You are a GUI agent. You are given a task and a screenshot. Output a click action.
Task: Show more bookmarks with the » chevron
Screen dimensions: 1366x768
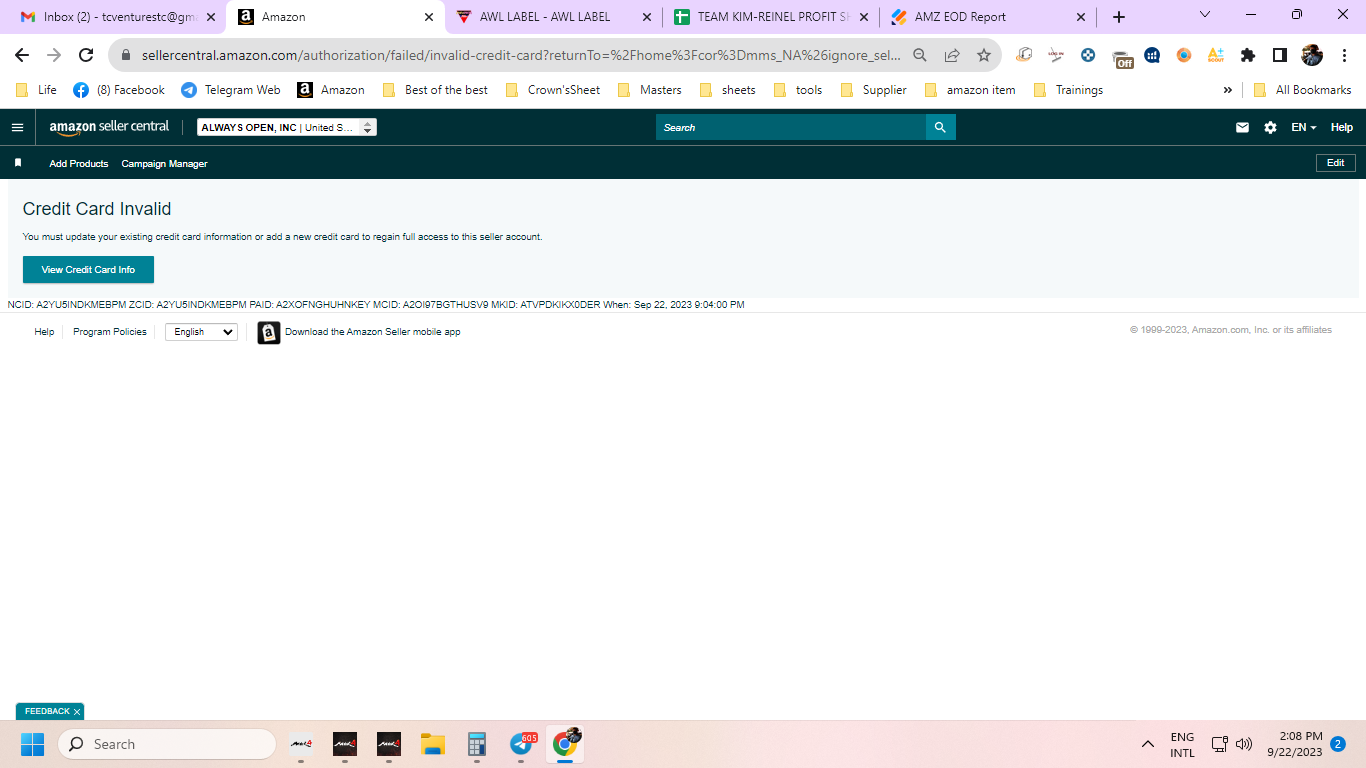point(1228,90)
